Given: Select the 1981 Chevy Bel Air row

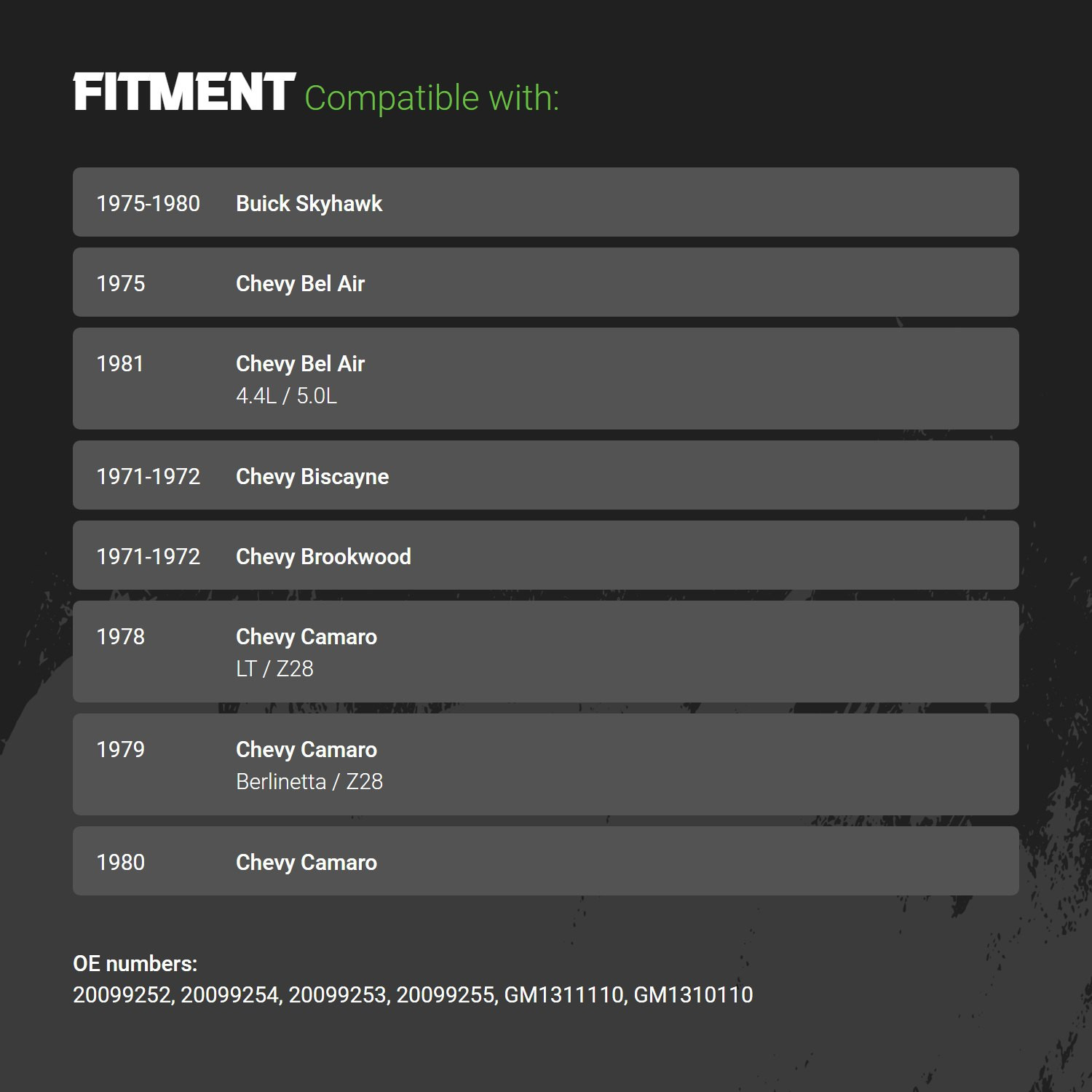Looking at the screenshot, I should tap(546, 379).
